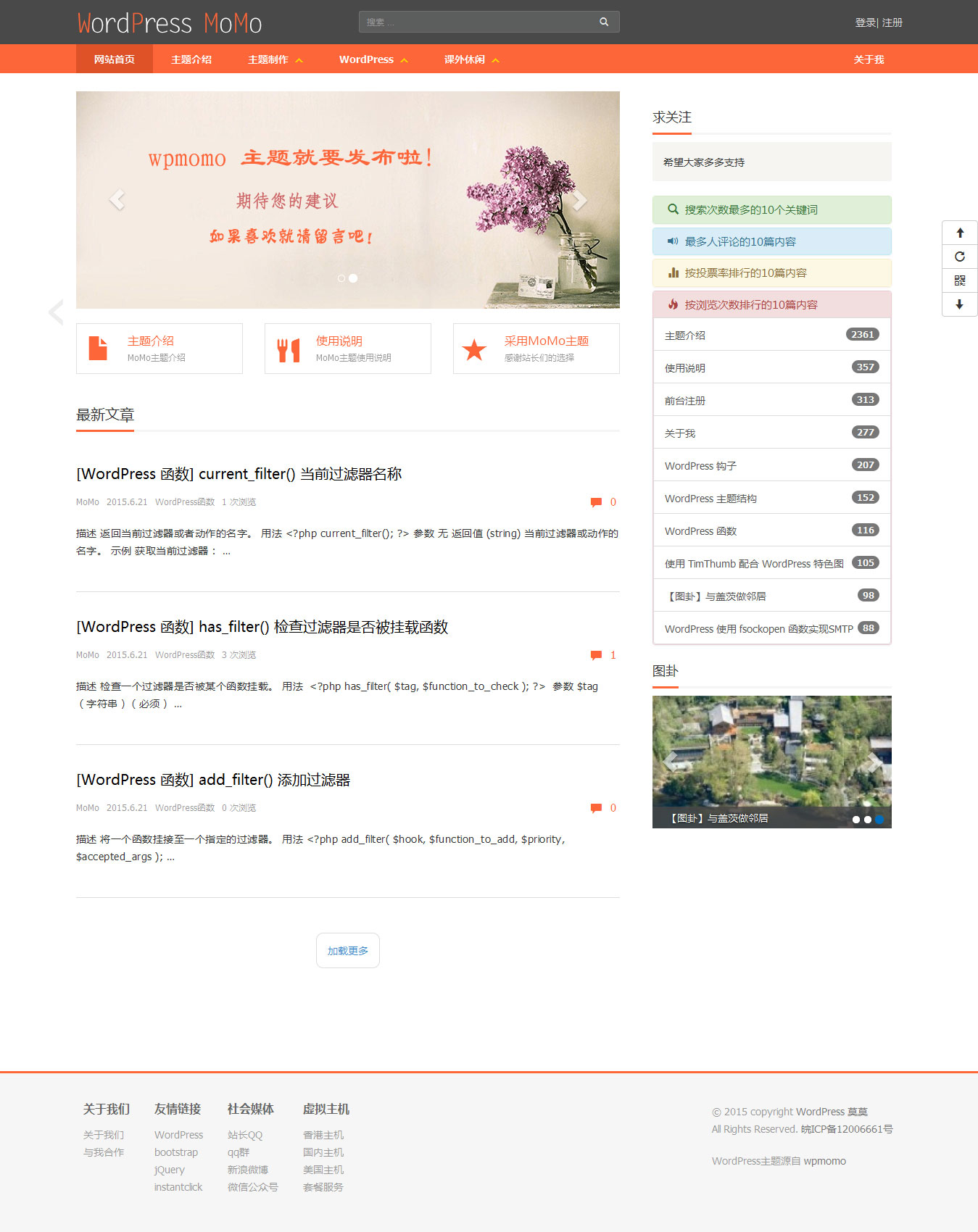Click large left chevron outside the banner

pos(56,312)
